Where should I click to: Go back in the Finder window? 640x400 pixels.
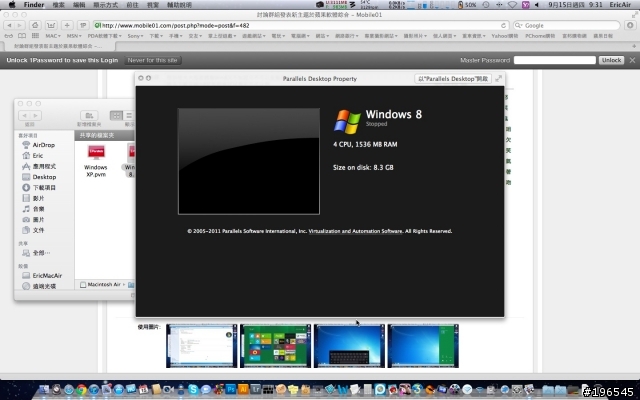[24, 116]
